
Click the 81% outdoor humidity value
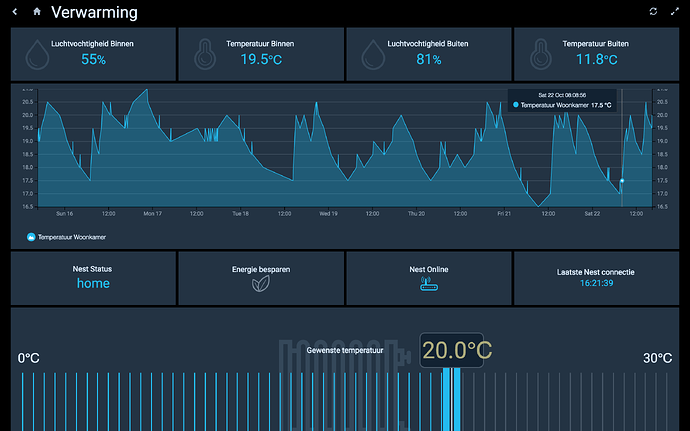(x=429, y=59)
